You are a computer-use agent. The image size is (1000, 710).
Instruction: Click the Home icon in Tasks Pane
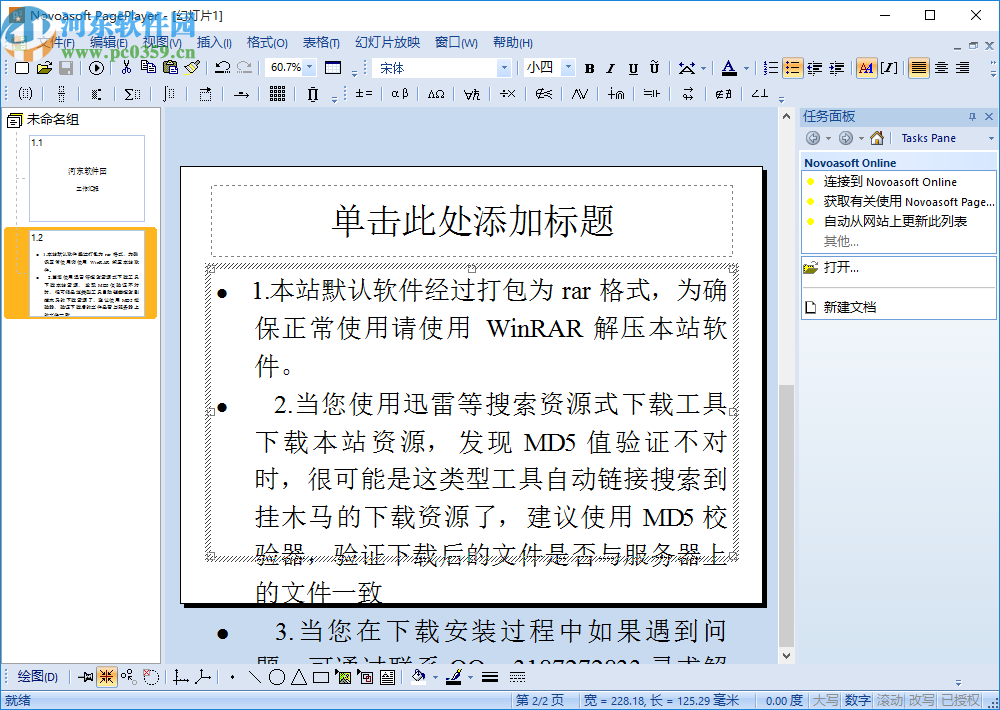876,137
